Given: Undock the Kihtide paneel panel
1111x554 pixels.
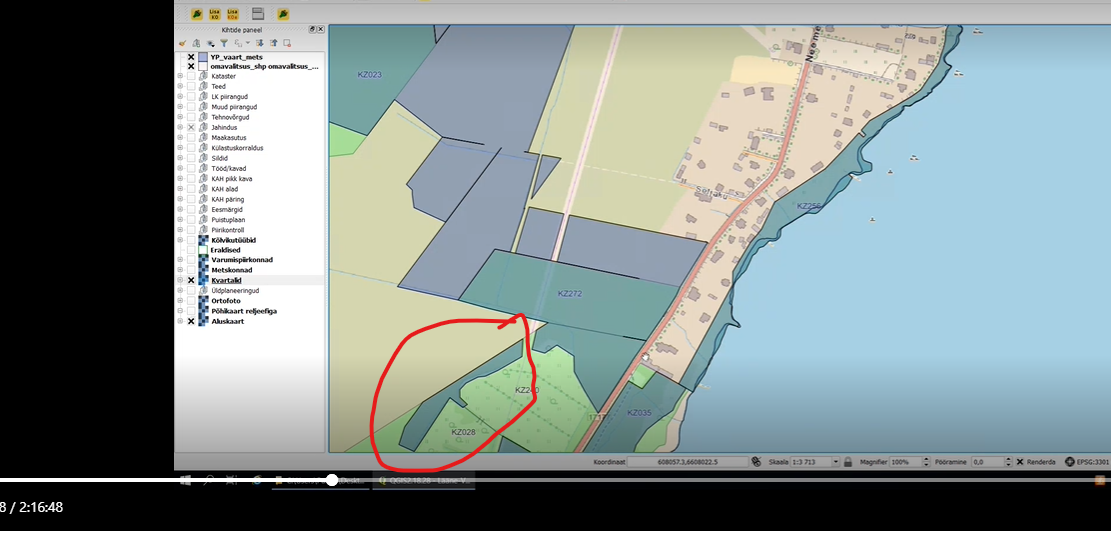Looking at the screenshot, I should tap(311, 30).
